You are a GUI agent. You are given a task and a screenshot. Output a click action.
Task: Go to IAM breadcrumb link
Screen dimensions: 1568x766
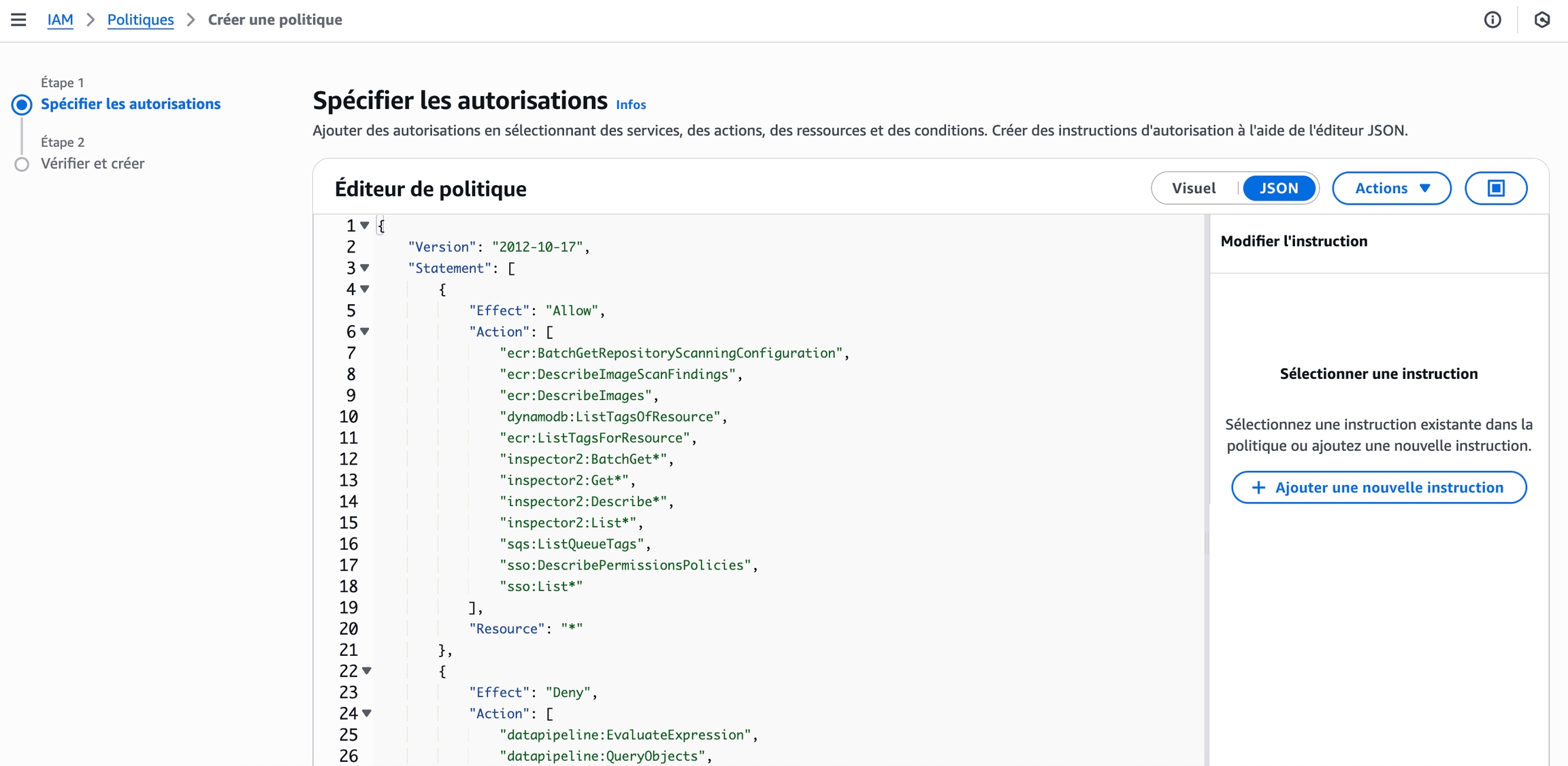pyautogui.click(x=60, y=20)
